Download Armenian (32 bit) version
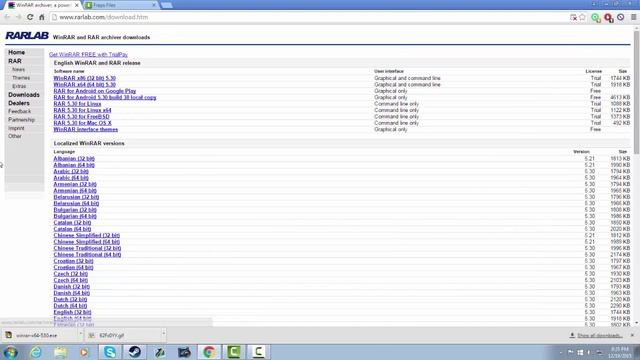640x360 pixels. click(x=75, y=184)
